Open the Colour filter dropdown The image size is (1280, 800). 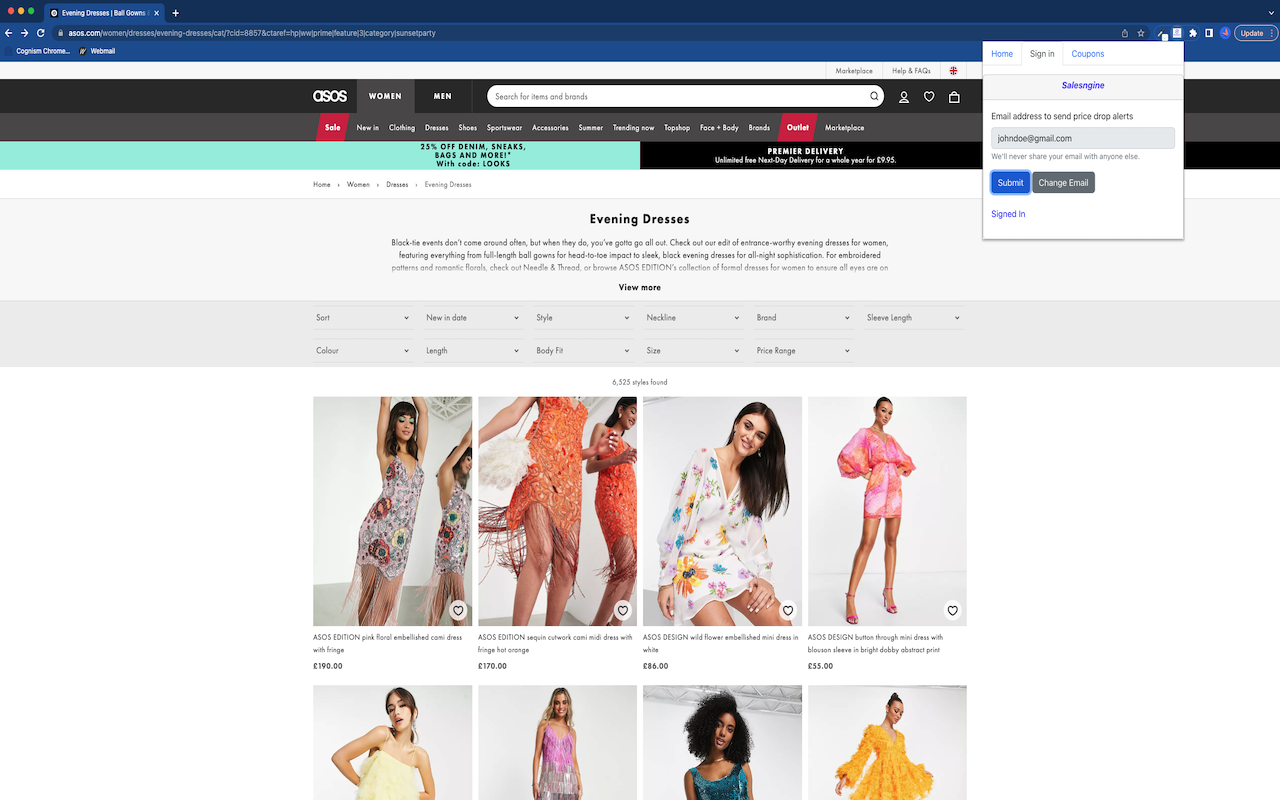tap(363, 350)
